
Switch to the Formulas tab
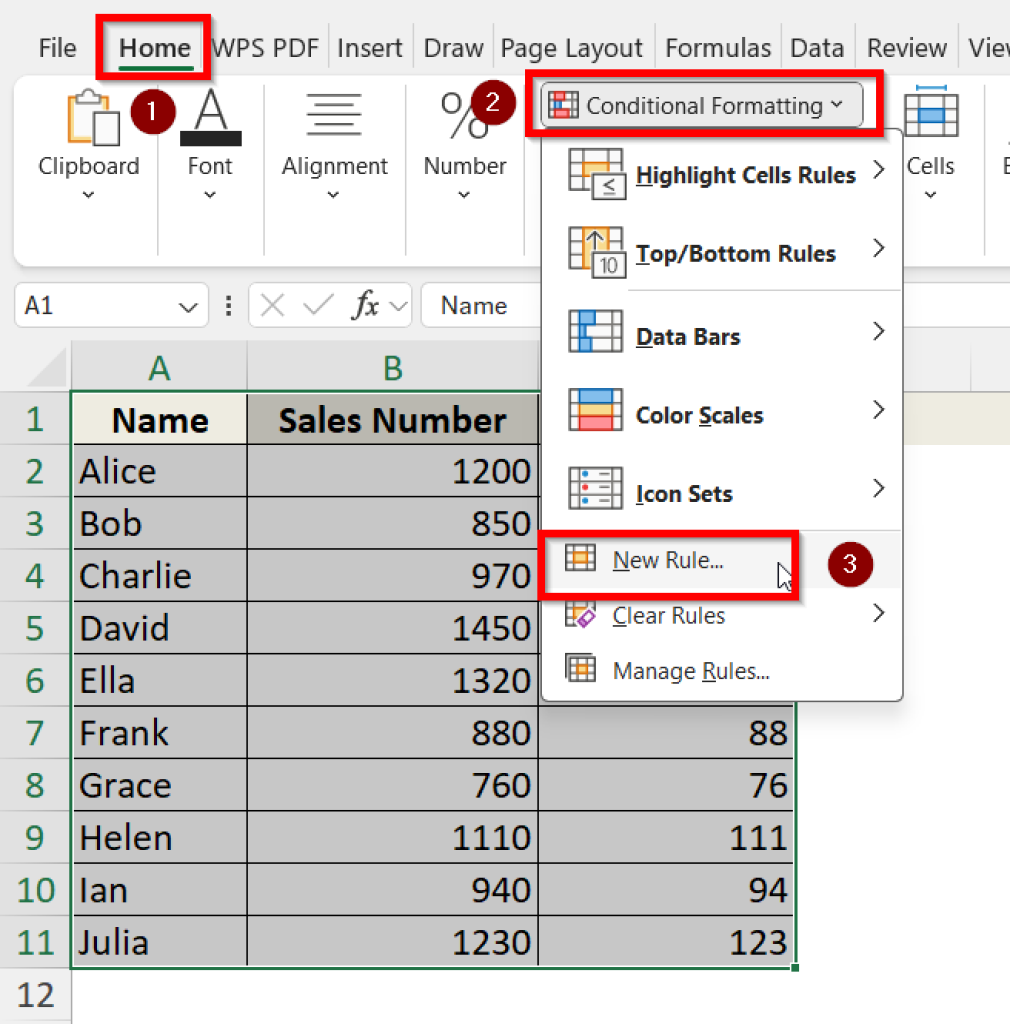[717, 46]
